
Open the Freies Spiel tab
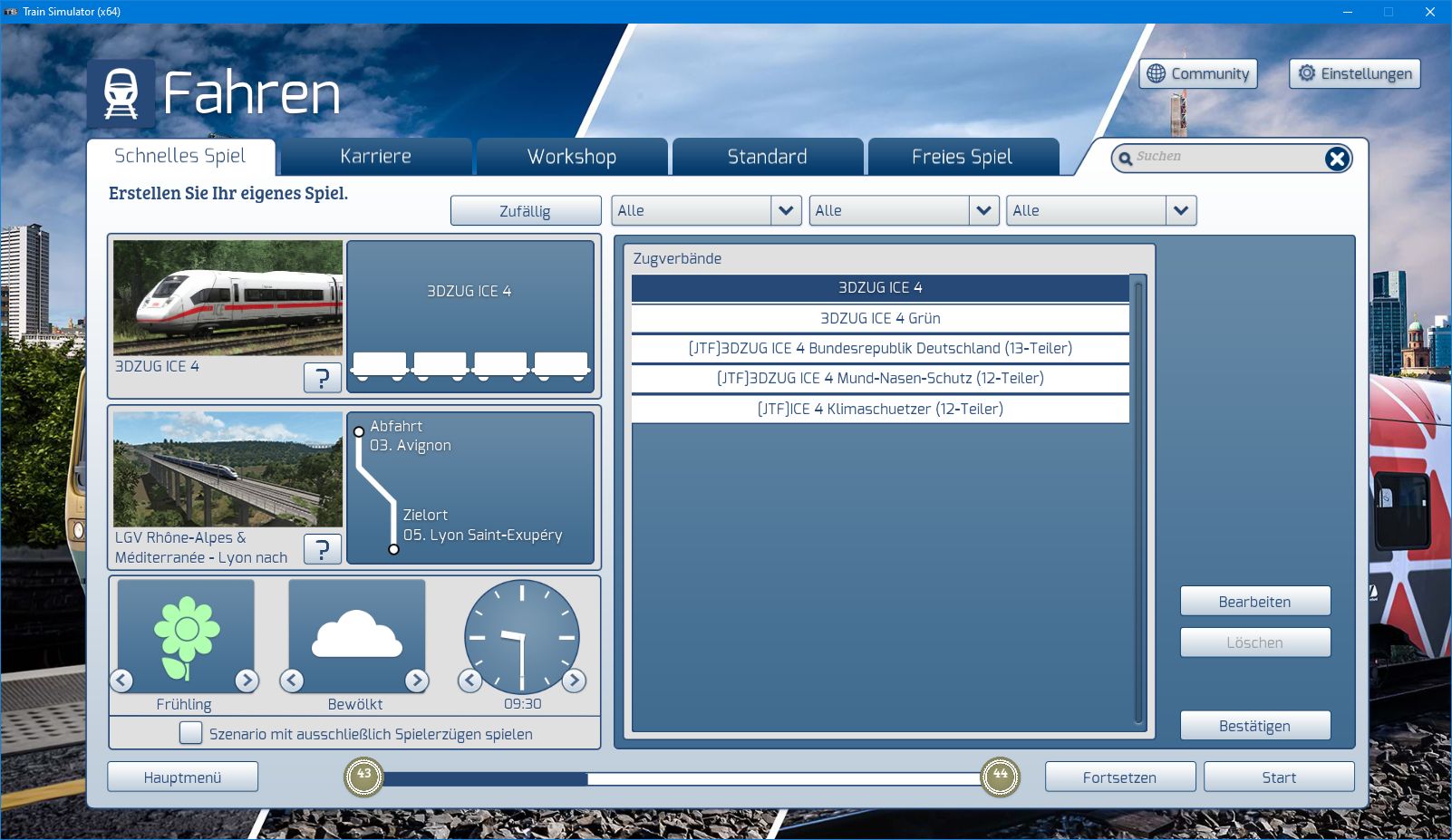coord(963,157)
